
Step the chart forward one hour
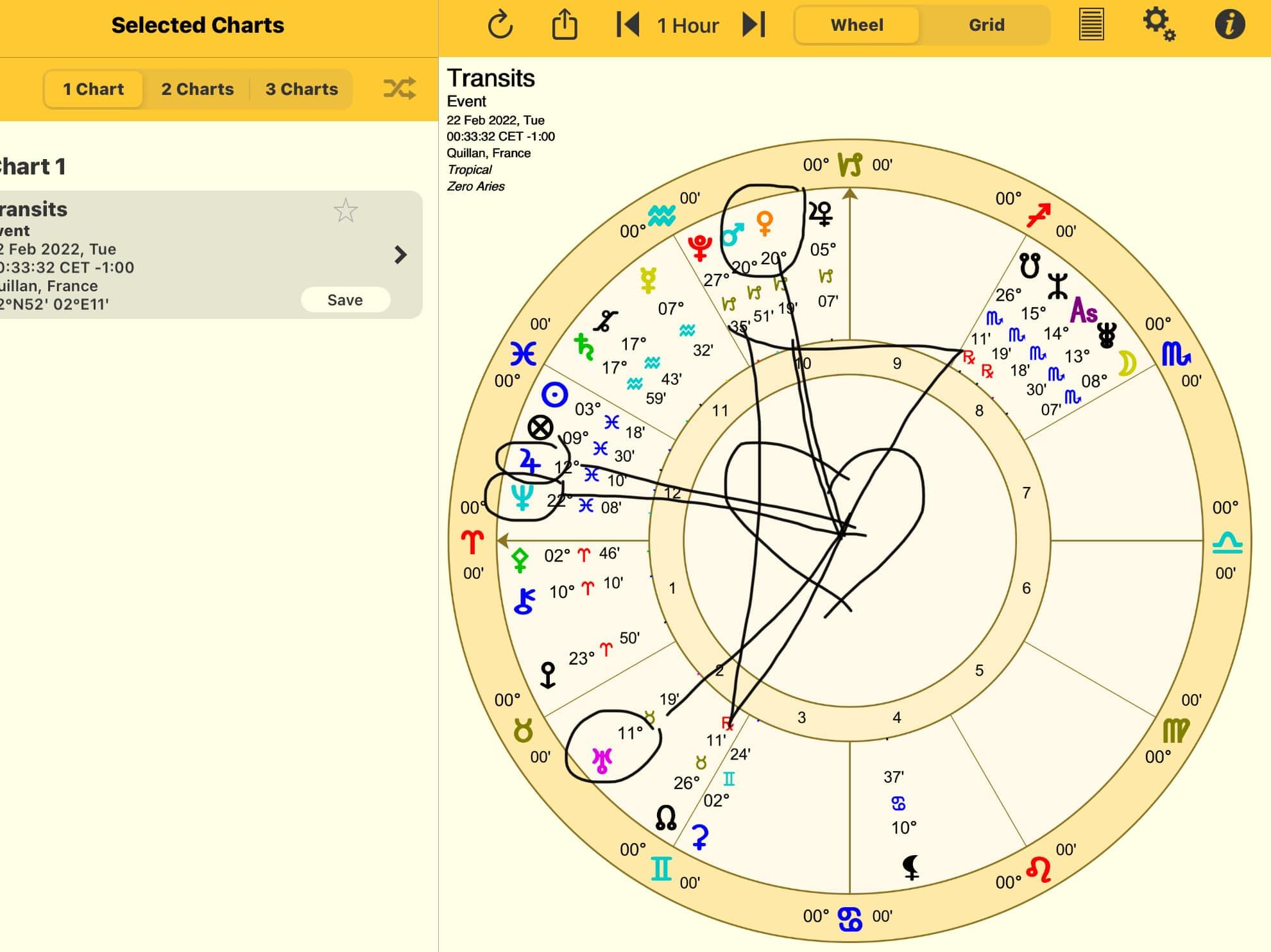pos(754,25)
